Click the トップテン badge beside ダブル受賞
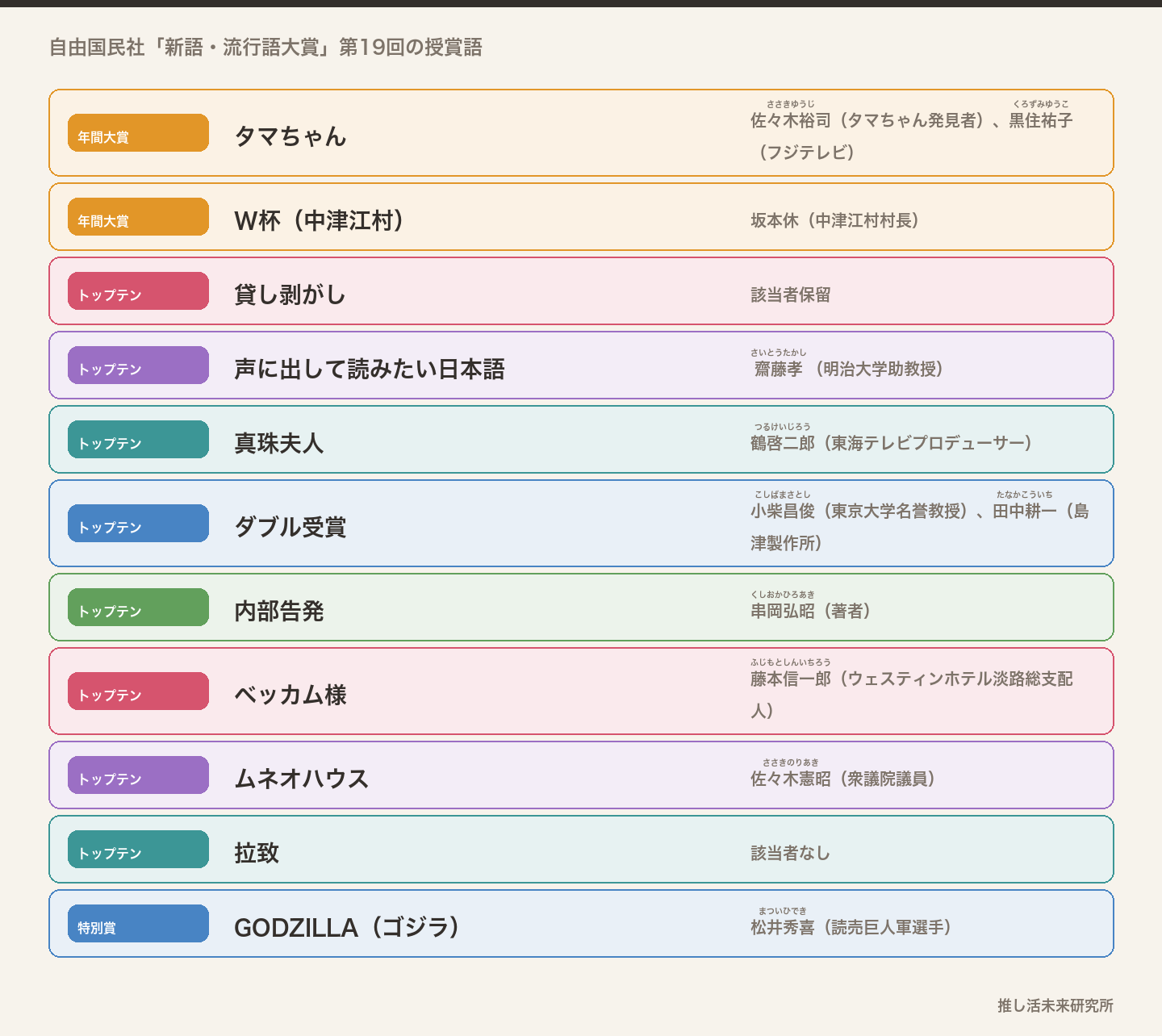Screen dimensions: 1162x1036 (x=138, y=524)
